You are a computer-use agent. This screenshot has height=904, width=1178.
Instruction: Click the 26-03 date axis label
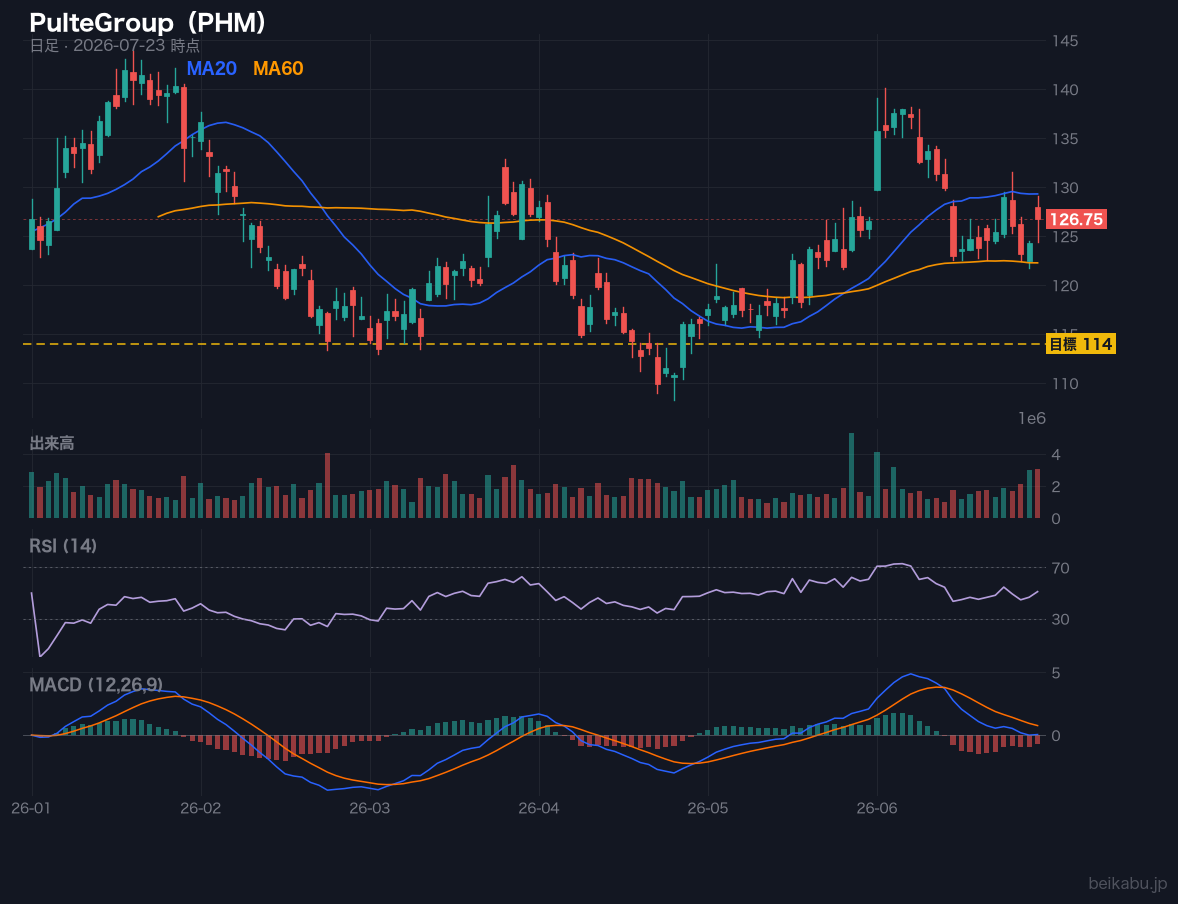point(370,808)
